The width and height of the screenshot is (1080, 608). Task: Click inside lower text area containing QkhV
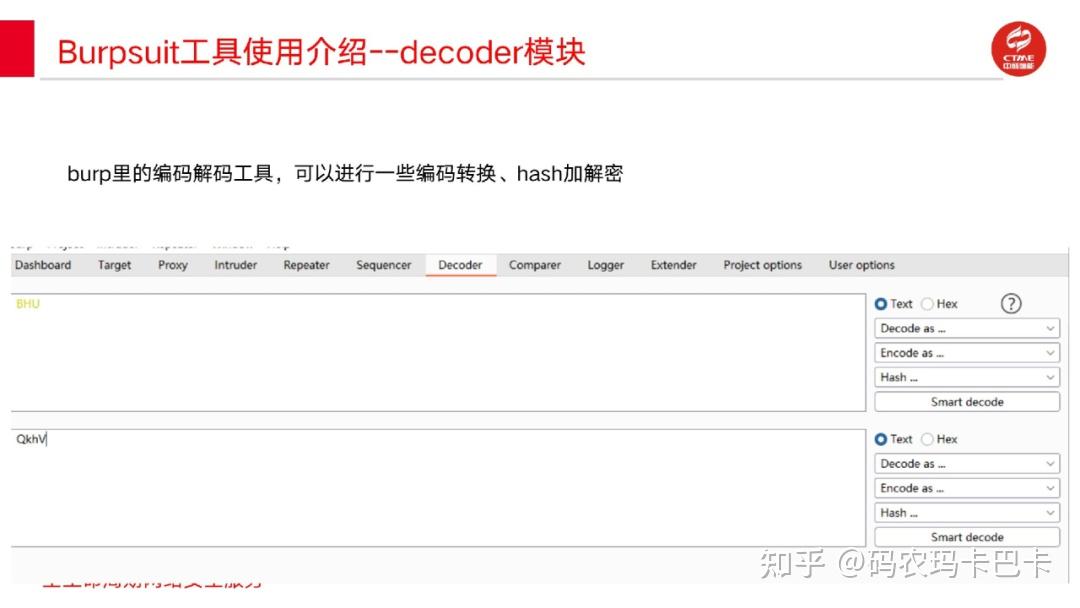[x=438, y=488]
